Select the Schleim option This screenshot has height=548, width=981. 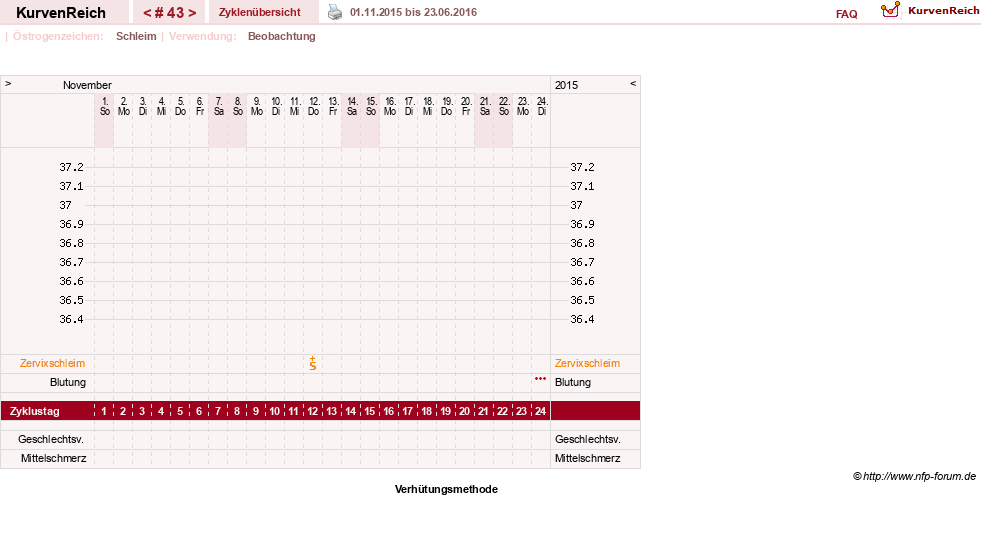coord(136,36)
